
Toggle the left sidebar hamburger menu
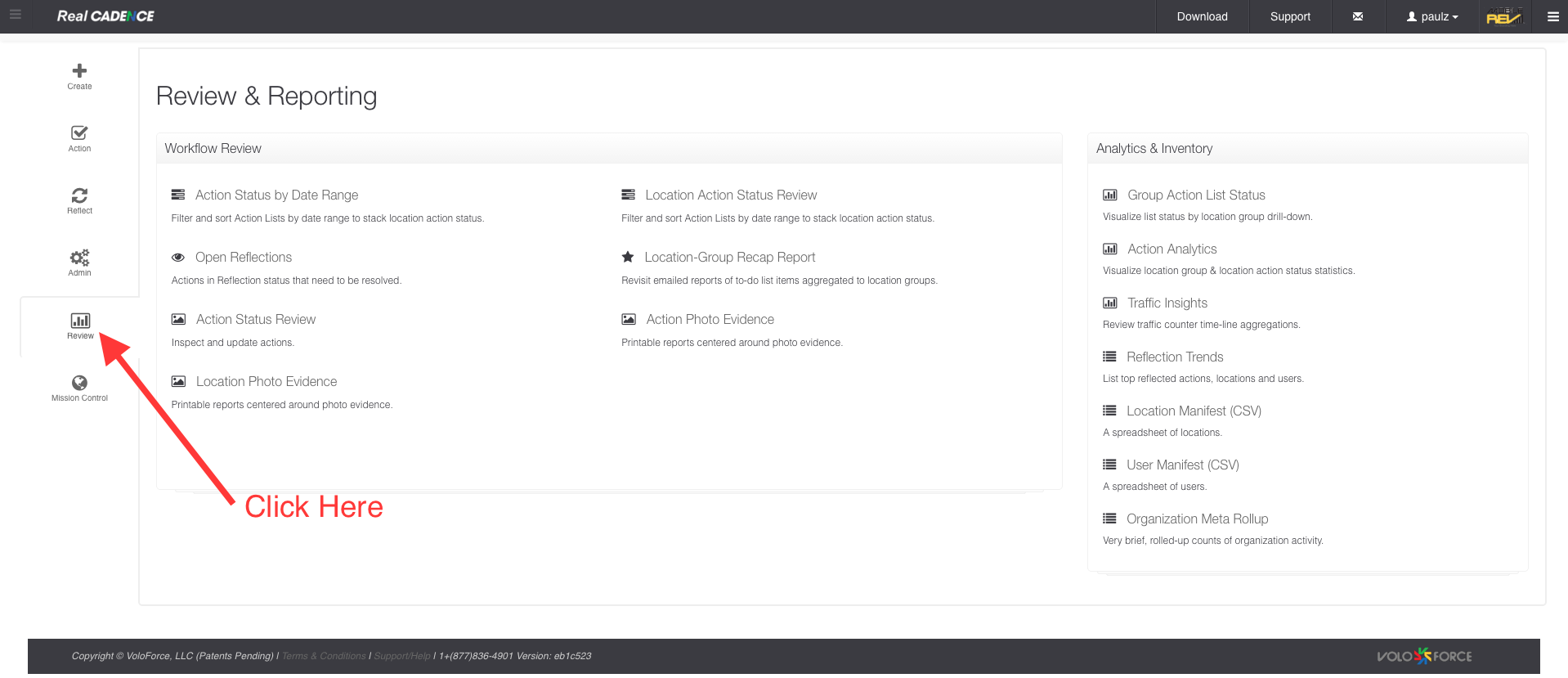coord(16,15)
